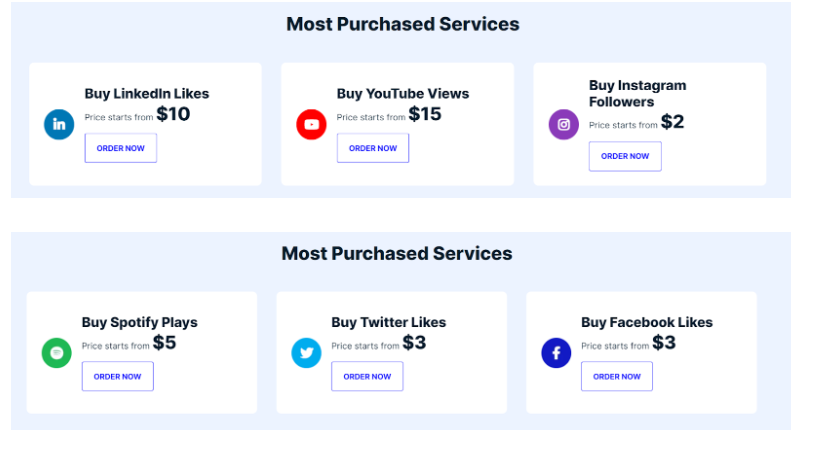Screen dimensions: 813x449
Task: Open the Buy Instagram Followers heading
Action: point(638,93)
